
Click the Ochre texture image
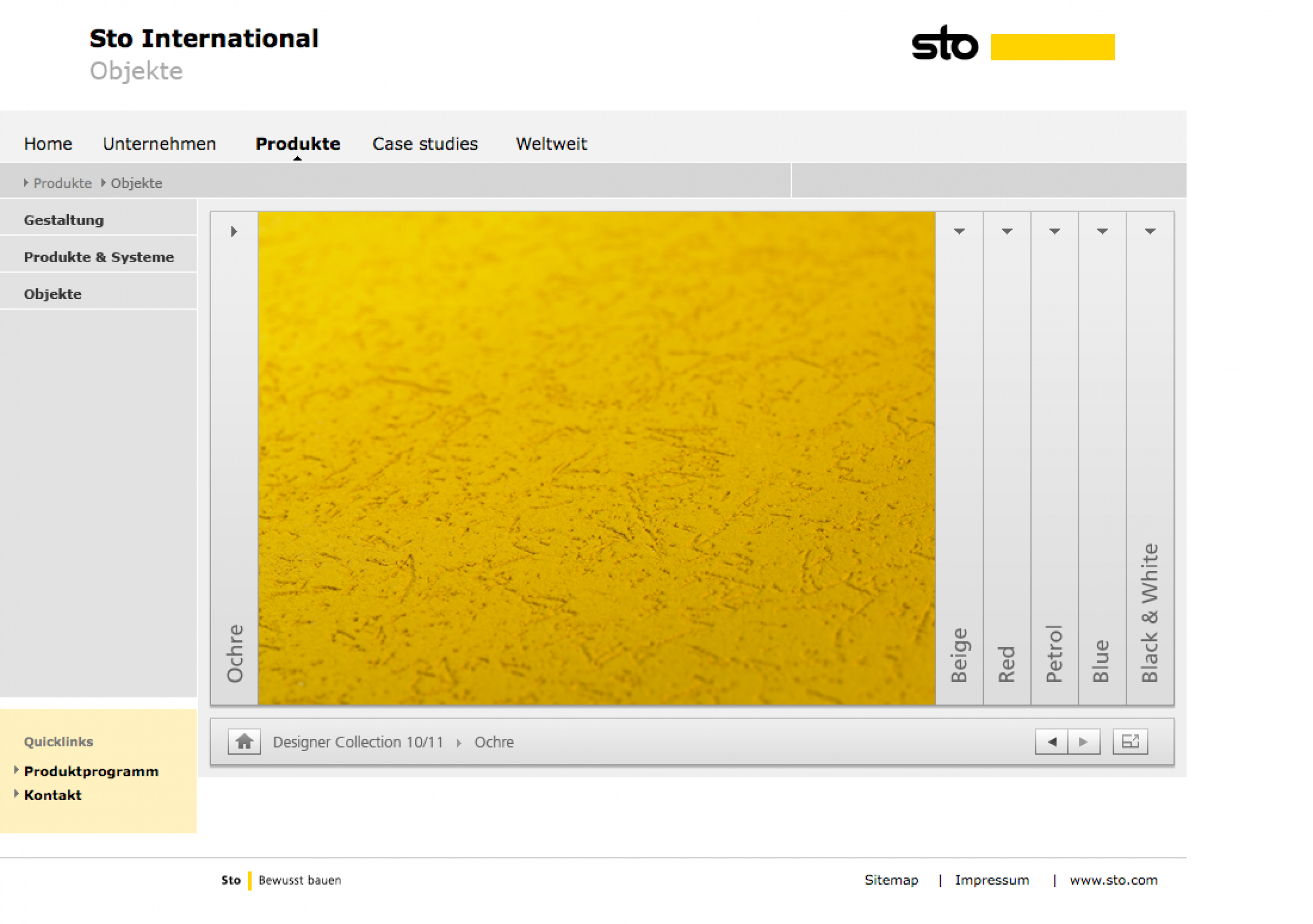pyautogui.click(x=596, y=457)
